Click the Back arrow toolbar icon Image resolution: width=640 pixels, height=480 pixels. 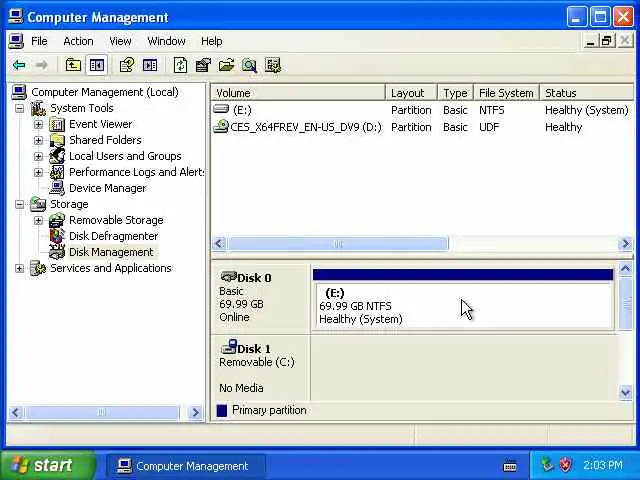click(19, 65)
